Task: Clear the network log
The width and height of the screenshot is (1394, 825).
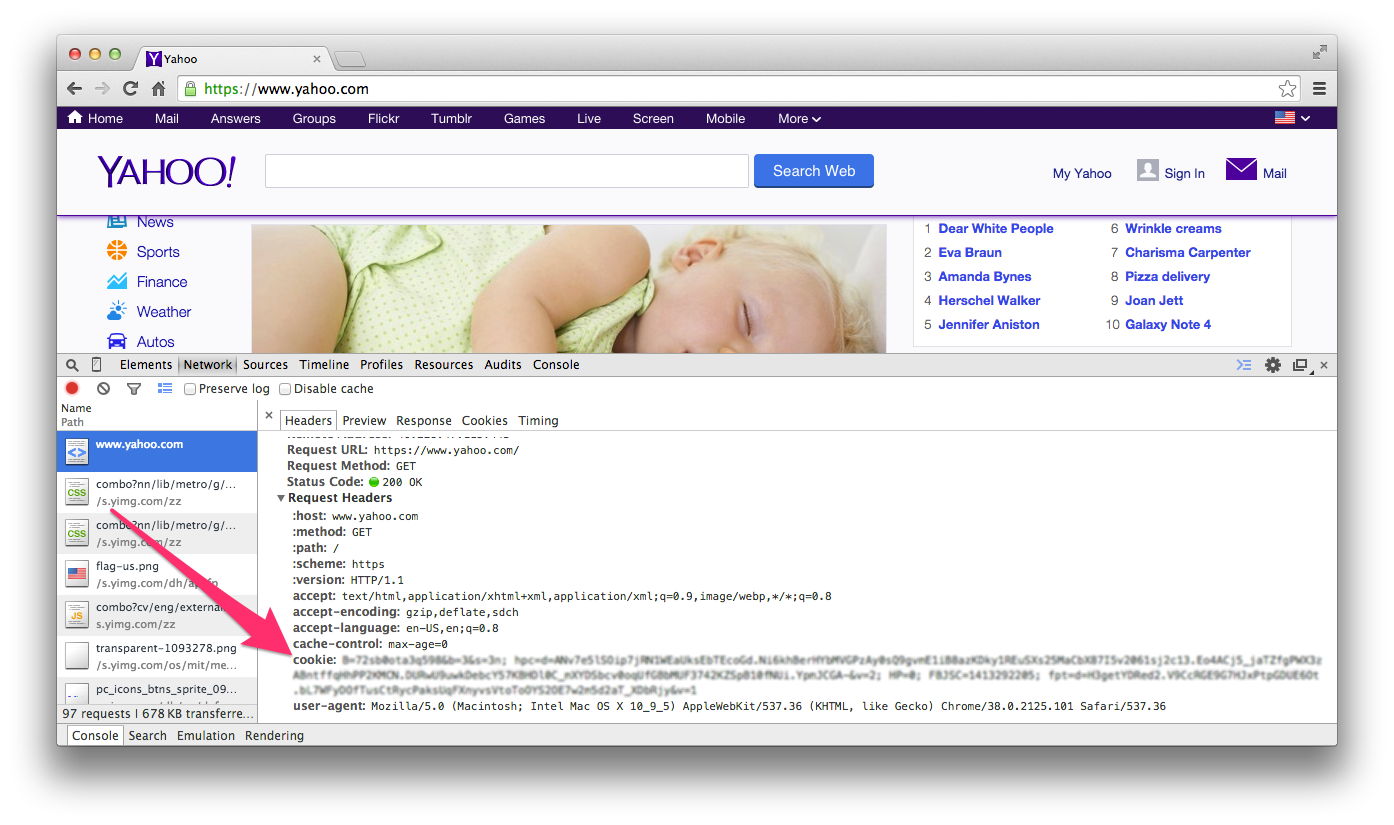Action: point(103,389)
